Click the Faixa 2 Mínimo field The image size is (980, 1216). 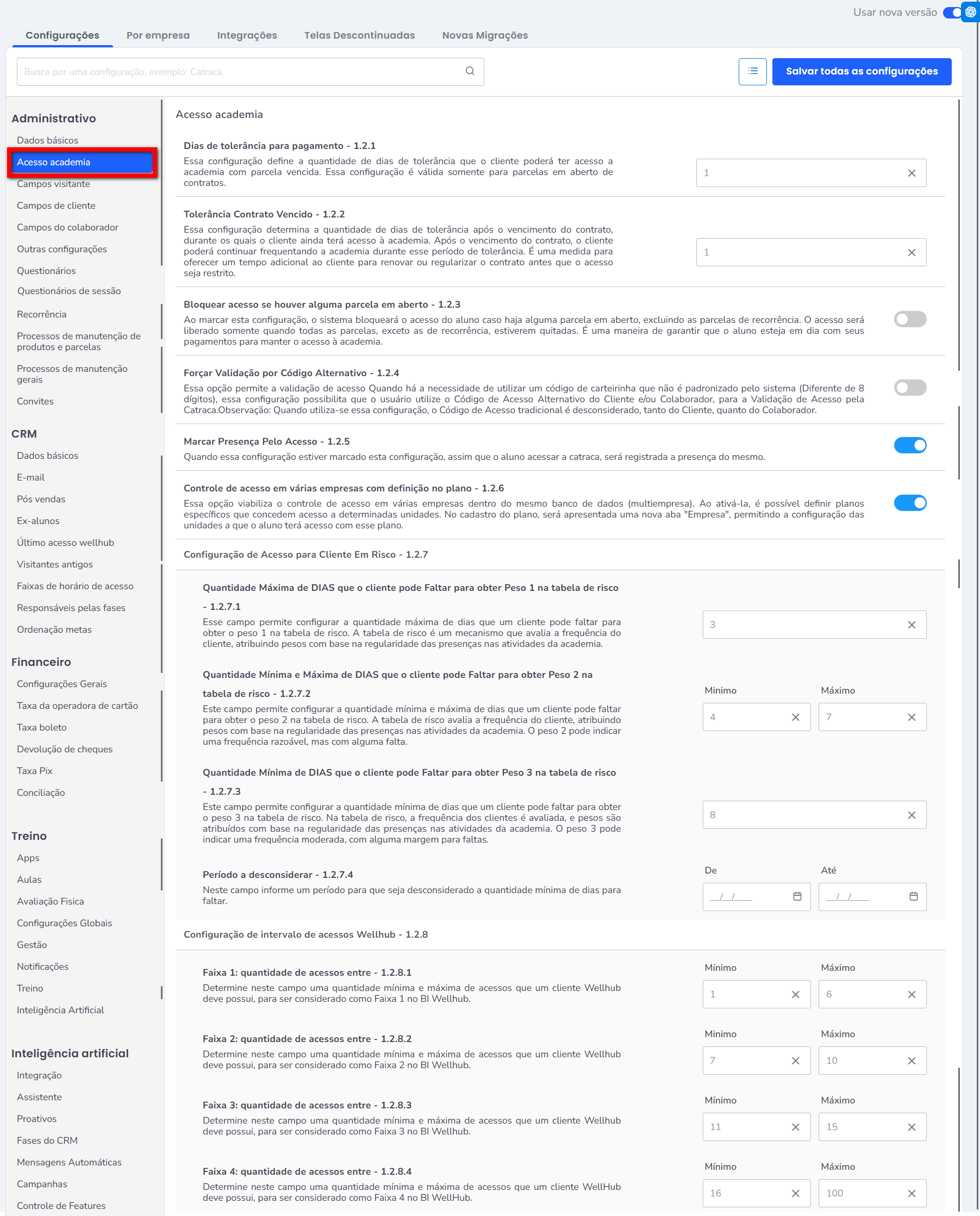tap(745, 1061)
